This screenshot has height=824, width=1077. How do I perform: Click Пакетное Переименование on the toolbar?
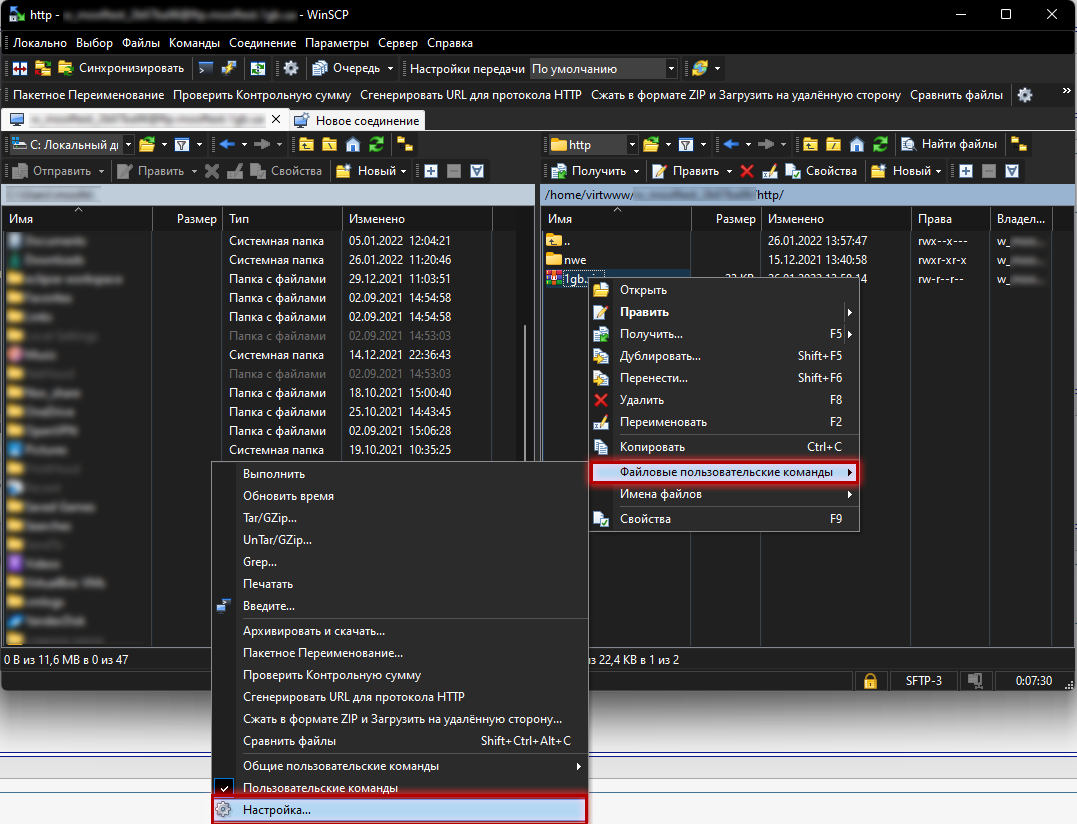[89, 95]
